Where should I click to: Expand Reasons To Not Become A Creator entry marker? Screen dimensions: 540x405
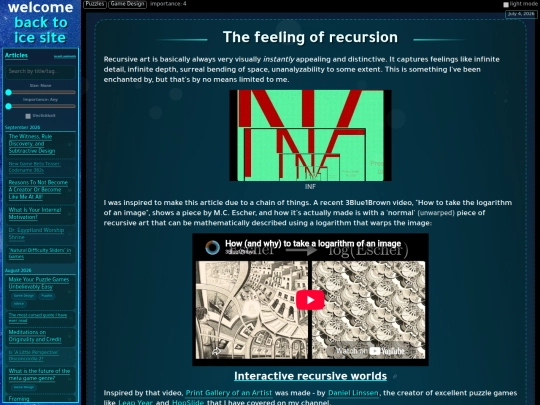click(70, 190)
